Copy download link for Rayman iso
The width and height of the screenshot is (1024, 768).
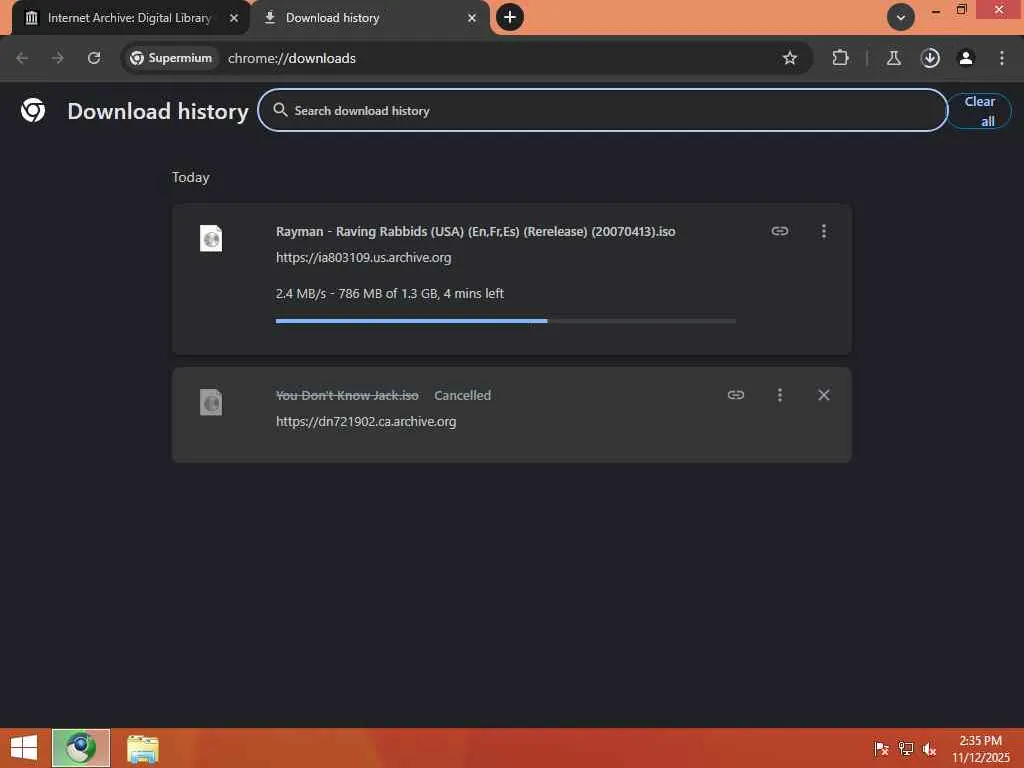pos(780,231)
